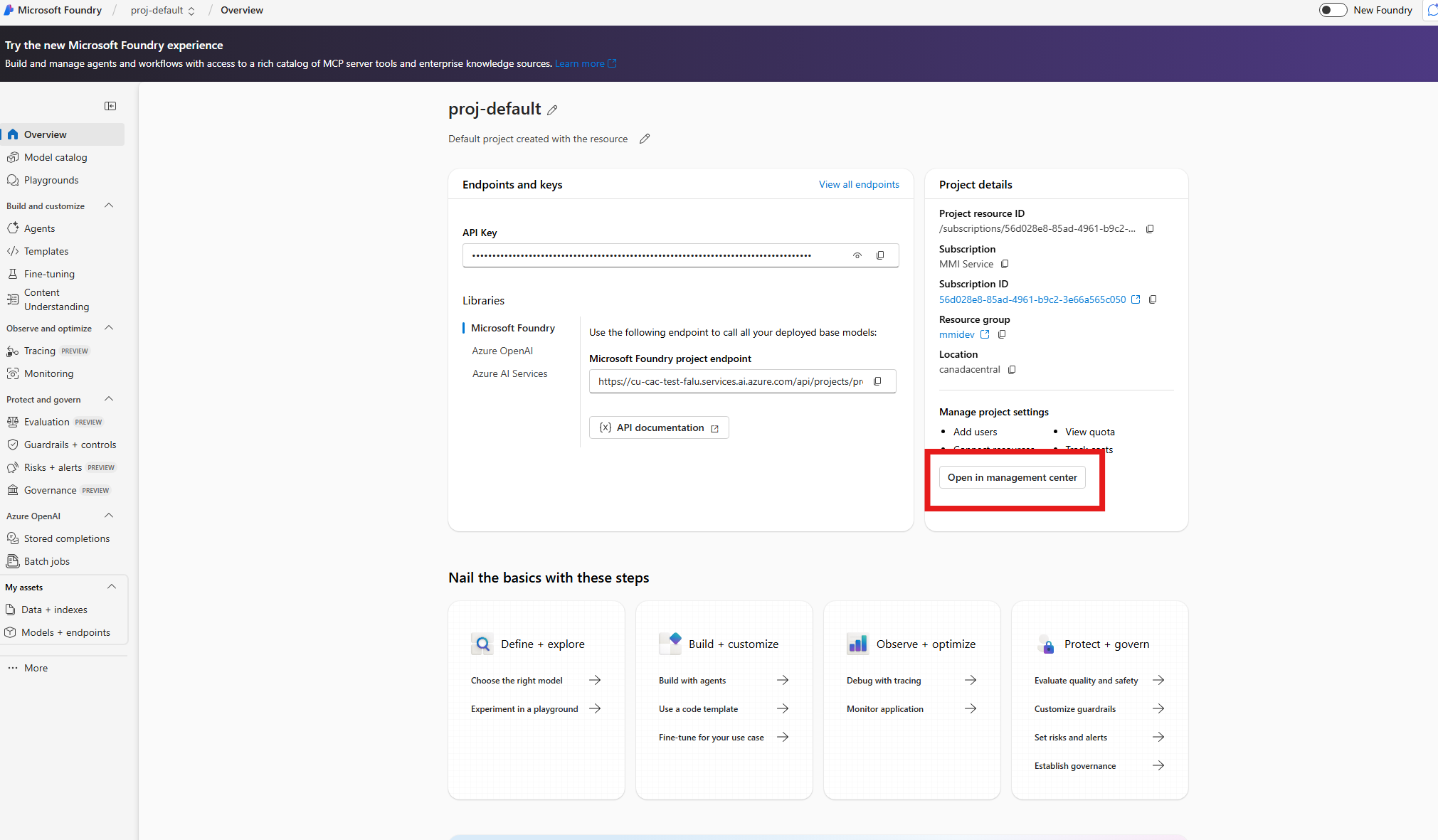Collapse the left sidebar panel icon
1438x840 pixels.
(x=110, y=106)
